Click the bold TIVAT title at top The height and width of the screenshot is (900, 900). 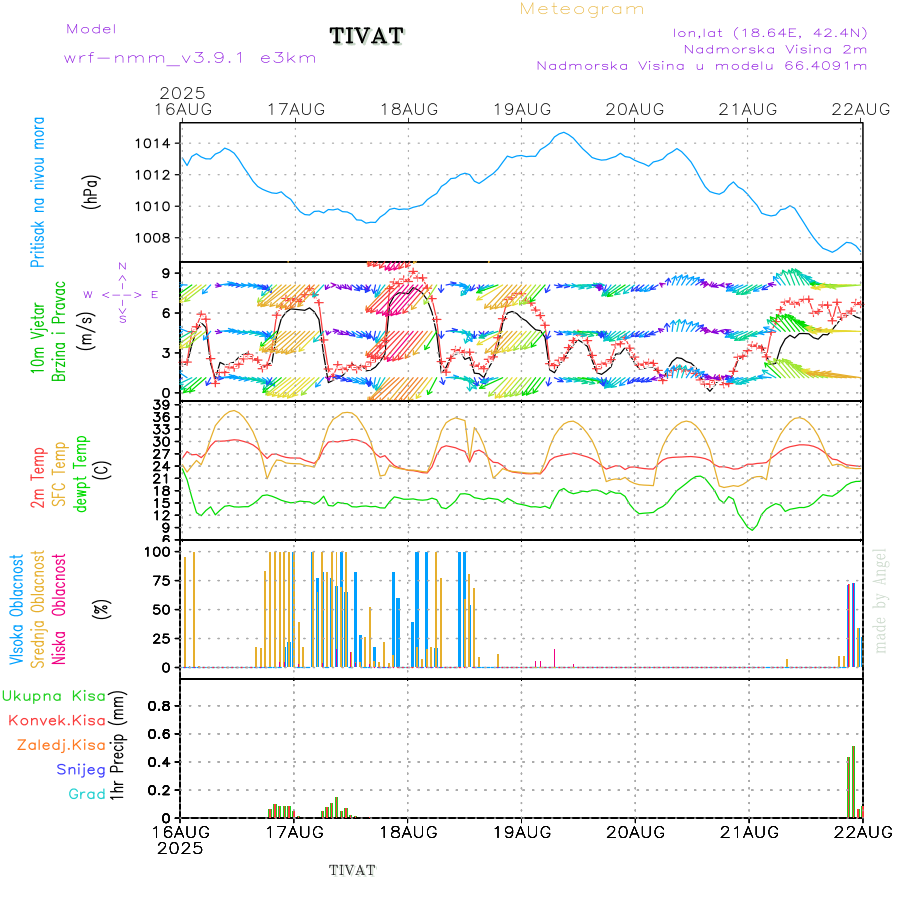click(x=366, y=36)
